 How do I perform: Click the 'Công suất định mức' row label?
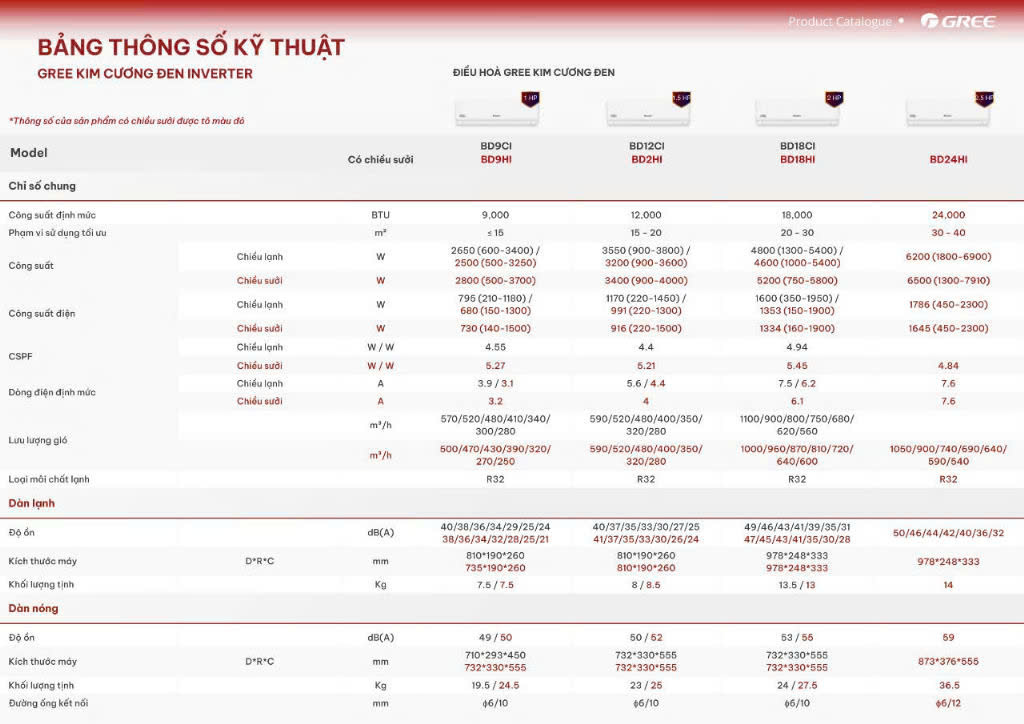coord(52,215)
